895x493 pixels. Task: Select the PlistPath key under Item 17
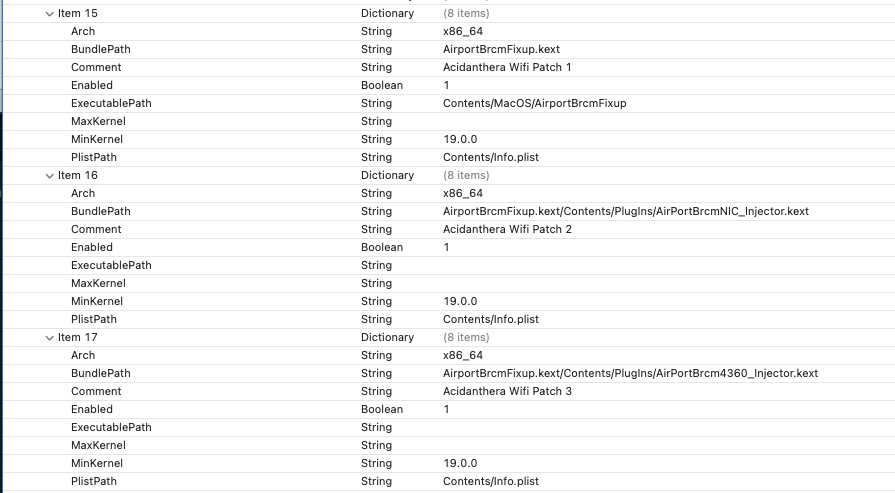coord(93,482)
